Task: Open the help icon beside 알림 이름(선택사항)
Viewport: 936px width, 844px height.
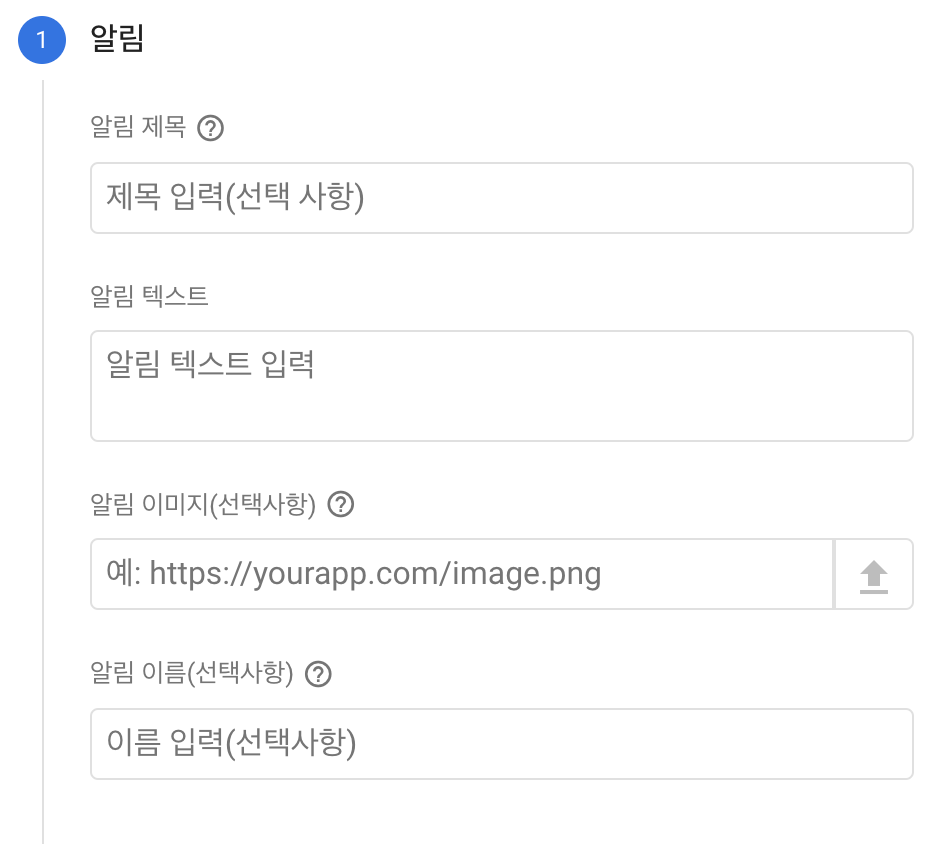Action: coord(318,674)
